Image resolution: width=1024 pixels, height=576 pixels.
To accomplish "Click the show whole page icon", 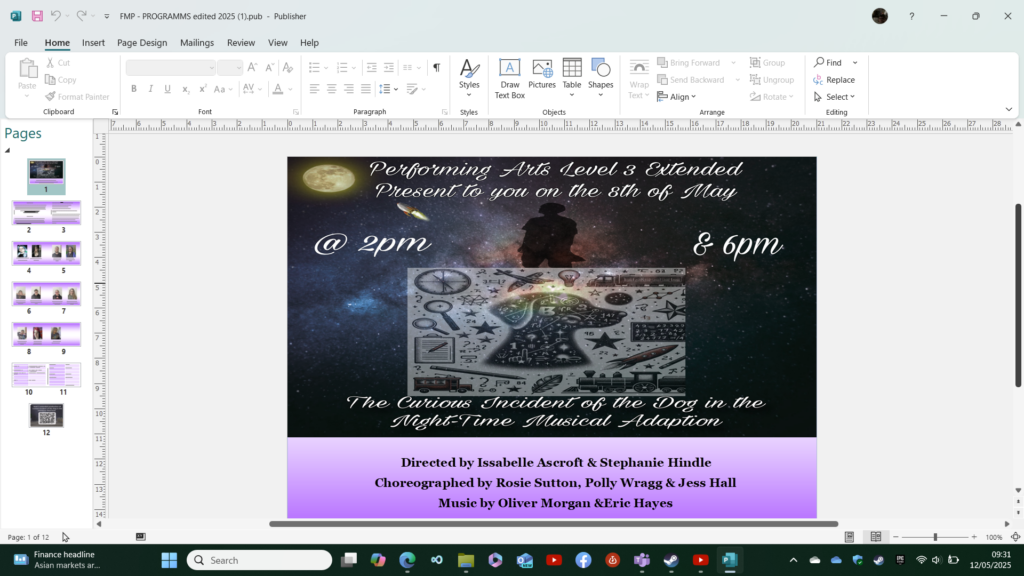I will (x=1016, y=537).
